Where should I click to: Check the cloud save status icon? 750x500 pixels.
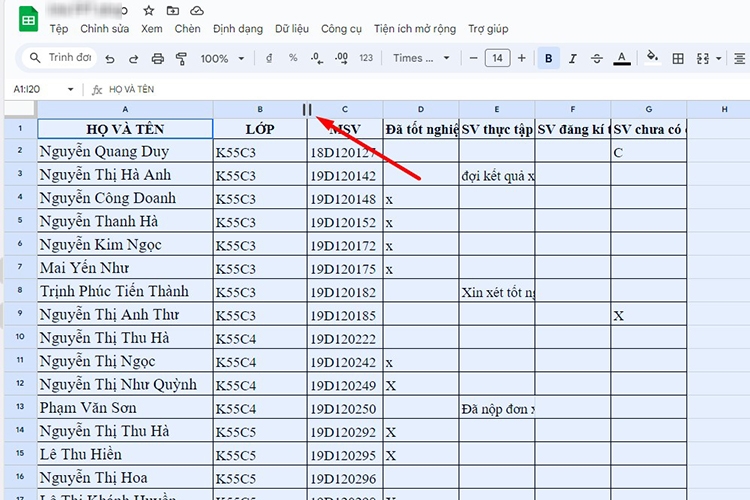coord(197,11)
